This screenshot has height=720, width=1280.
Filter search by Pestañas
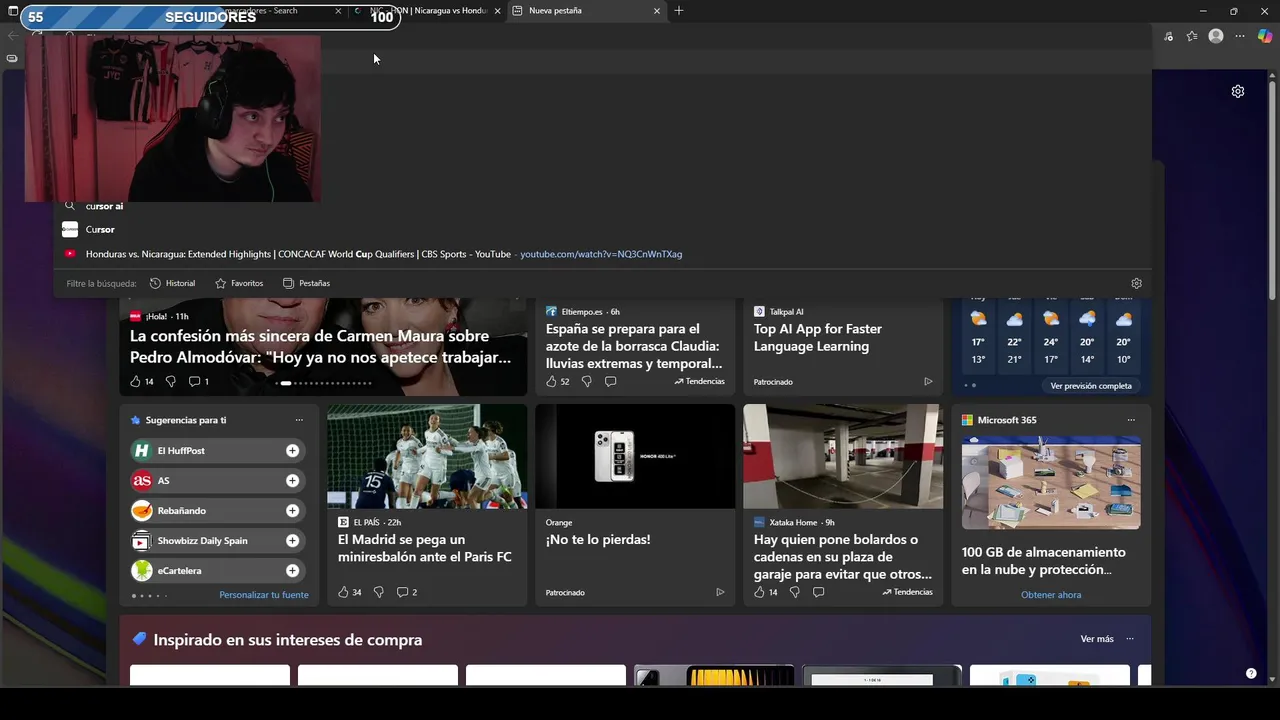pos(306,283)
